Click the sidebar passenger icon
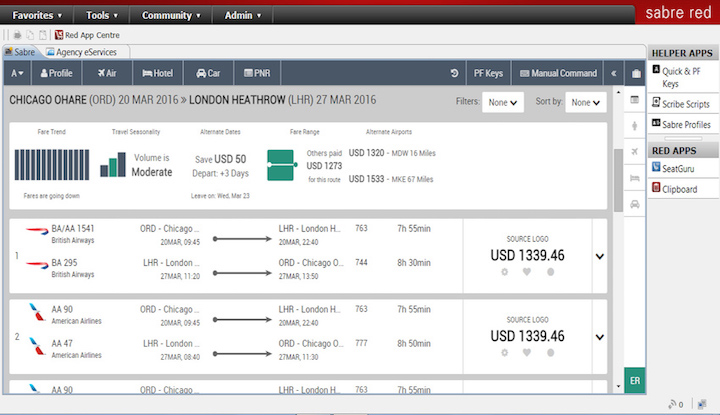Image resolution: width=720 pixels, height=415 pixels. (635, 125)
